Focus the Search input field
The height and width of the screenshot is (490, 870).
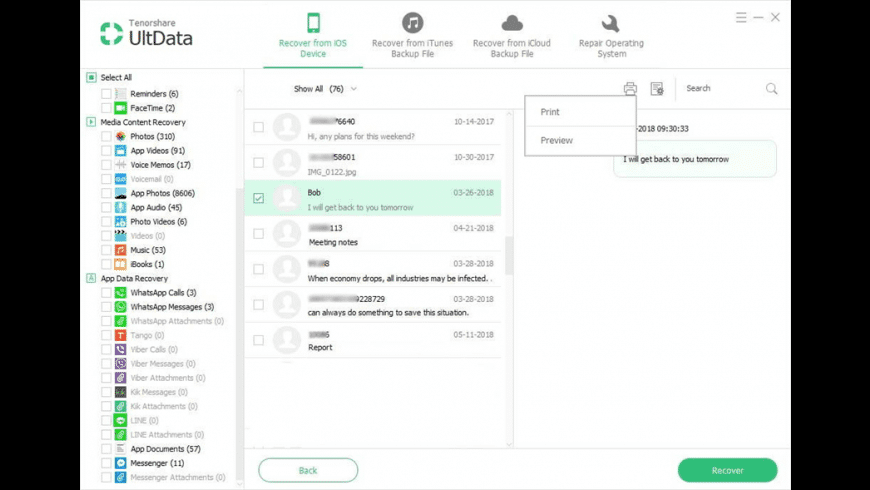tap(721, 89)
